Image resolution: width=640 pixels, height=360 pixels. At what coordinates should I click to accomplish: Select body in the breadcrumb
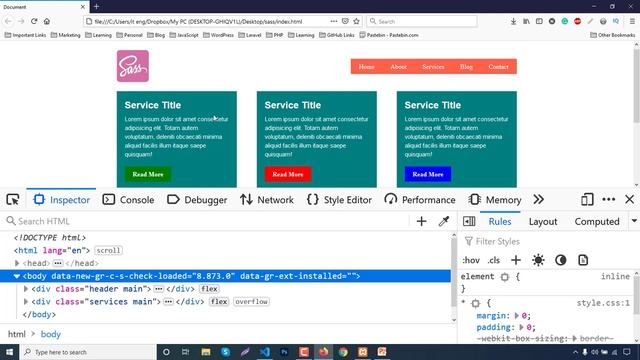(x=51, y=334)
